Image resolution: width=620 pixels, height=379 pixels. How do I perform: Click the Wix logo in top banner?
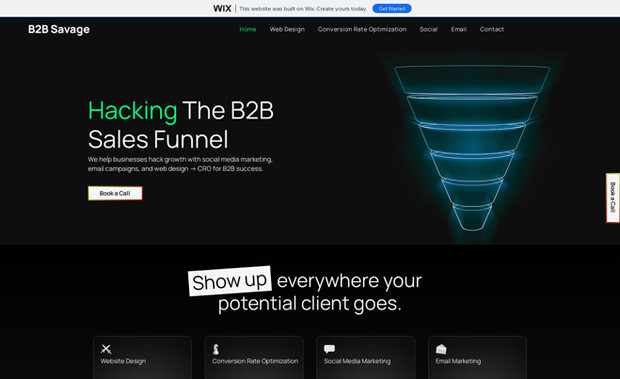(222, 8)
